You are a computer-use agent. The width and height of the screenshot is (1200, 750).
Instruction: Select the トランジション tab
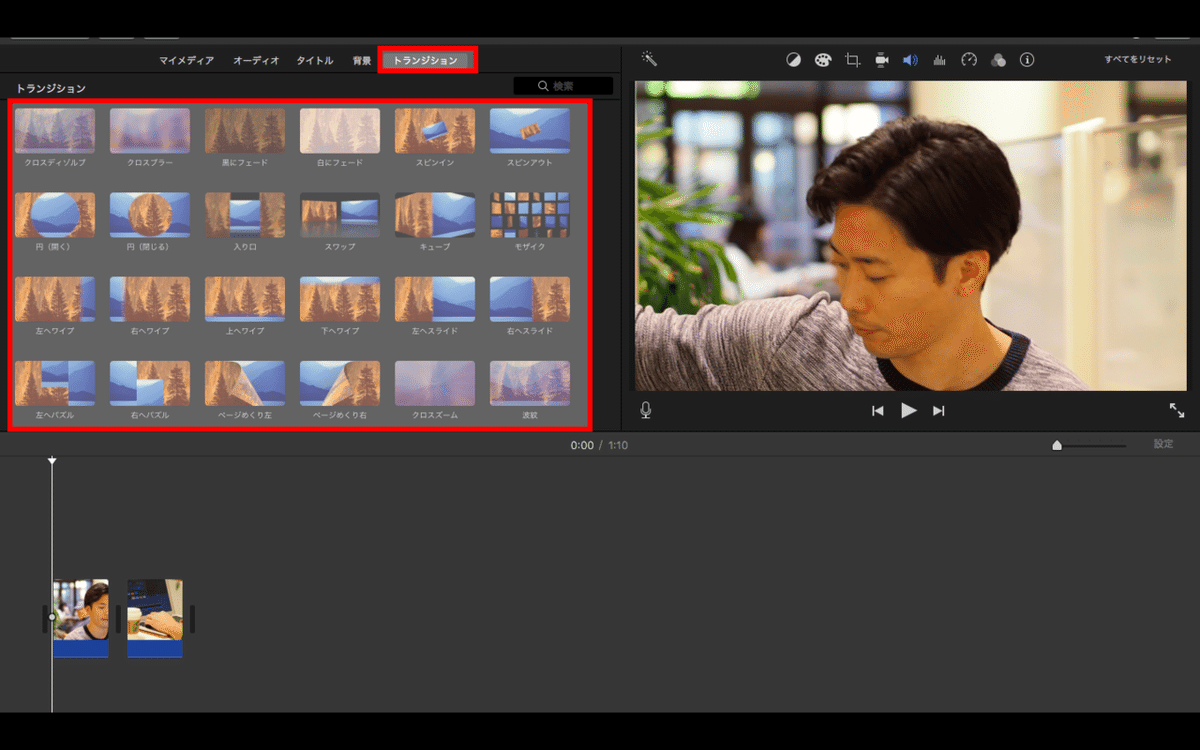pos(426,60)
